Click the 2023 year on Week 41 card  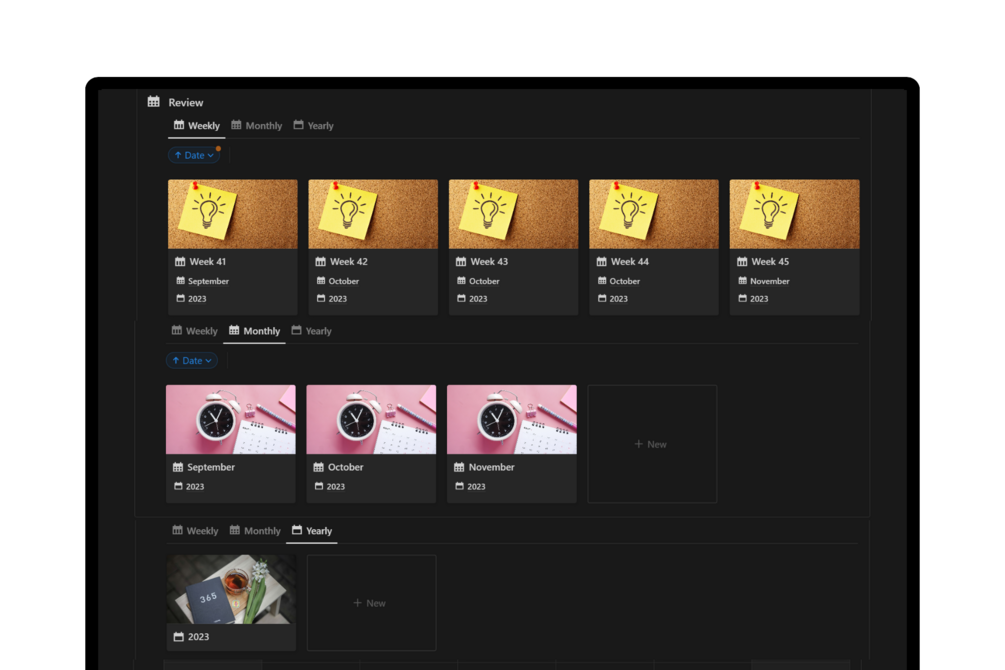click(197, 299)
